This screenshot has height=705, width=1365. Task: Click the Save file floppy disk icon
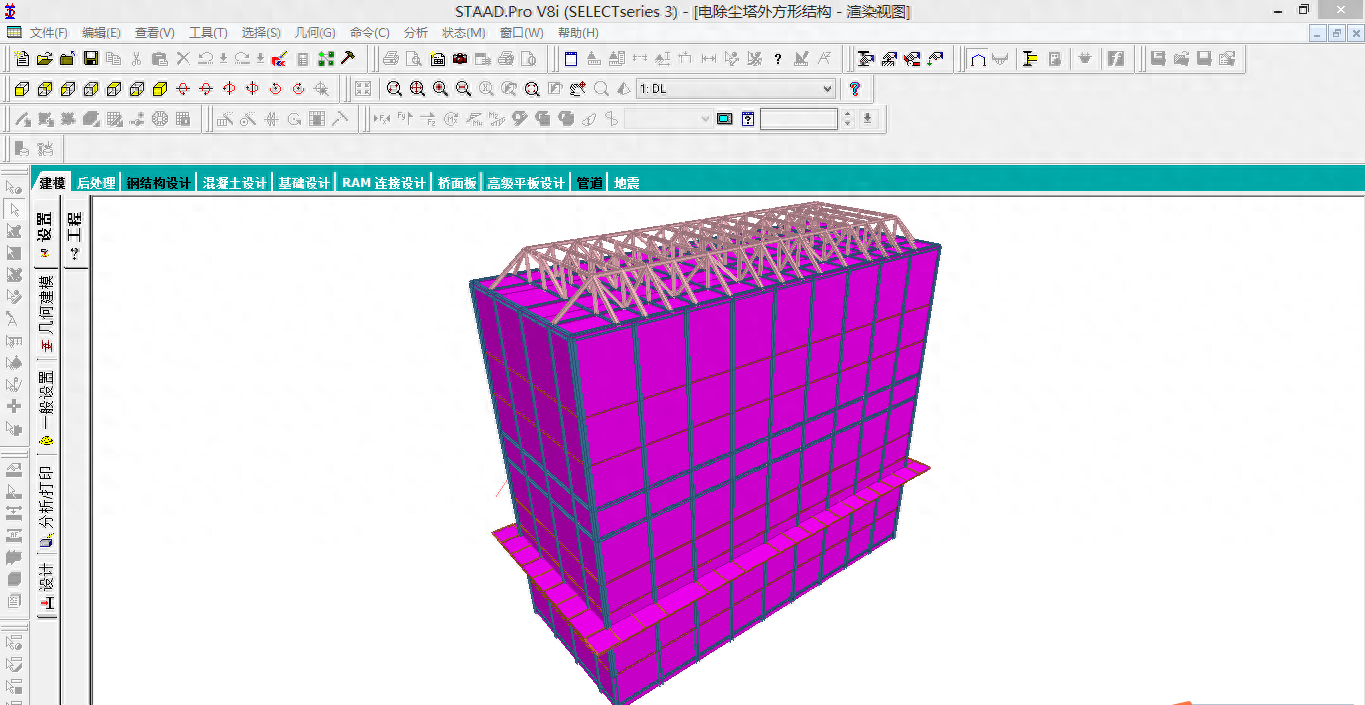pos(90,59)
